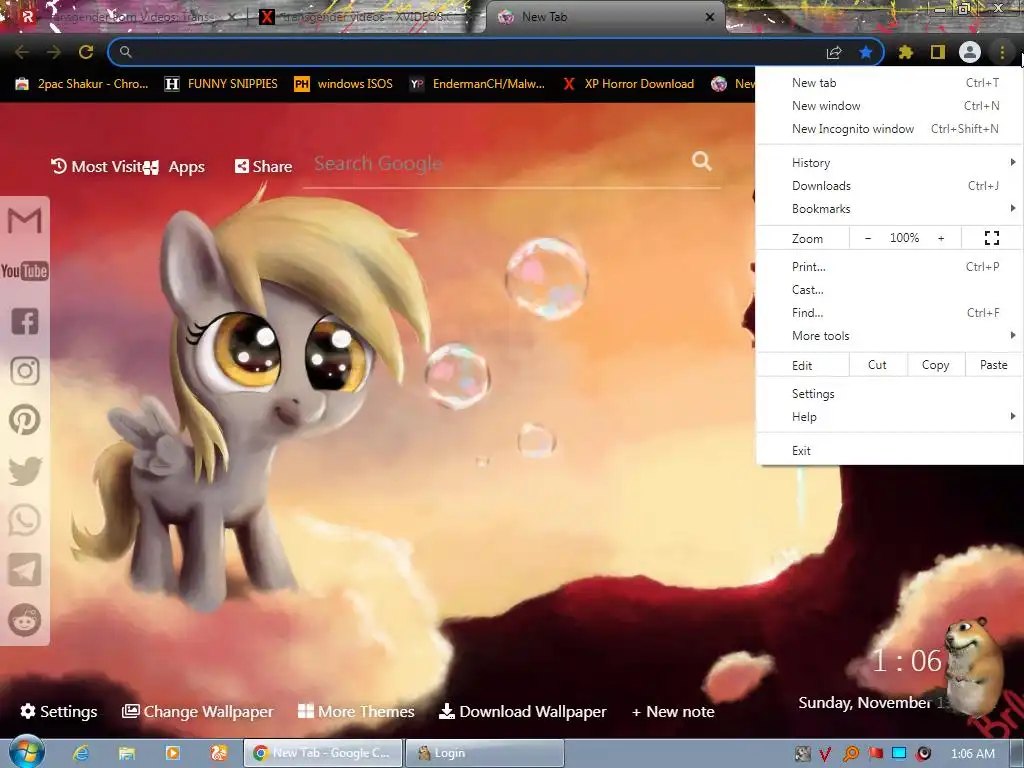1024x768 pixels.
Task: Expand the History submenu
Action: tap(889, 163)
